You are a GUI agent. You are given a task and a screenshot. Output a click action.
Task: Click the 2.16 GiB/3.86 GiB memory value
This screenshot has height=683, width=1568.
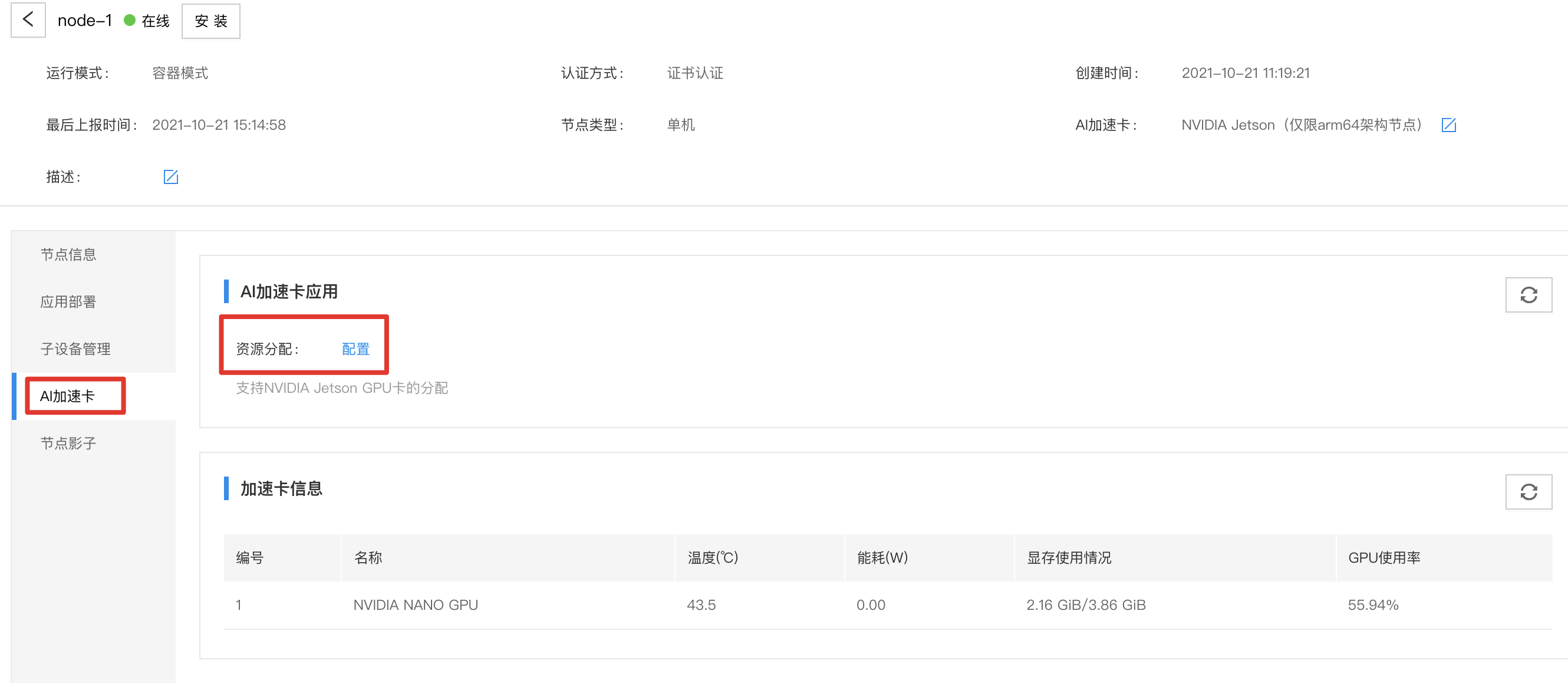tap(1086, 605)
